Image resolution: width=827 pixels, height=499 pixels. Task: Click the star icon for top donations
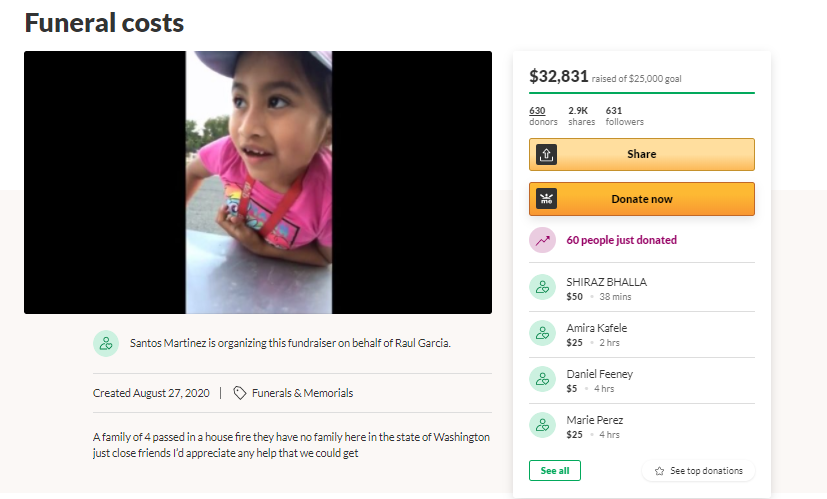659,470
